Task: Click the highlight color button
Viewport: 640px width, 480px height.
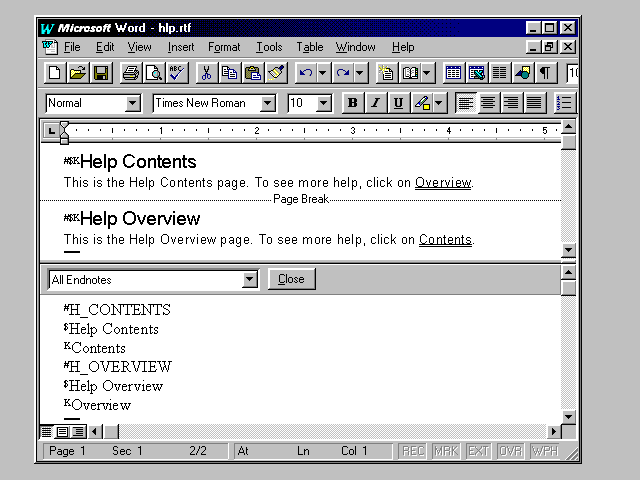Action: click(x=422, y=103)
